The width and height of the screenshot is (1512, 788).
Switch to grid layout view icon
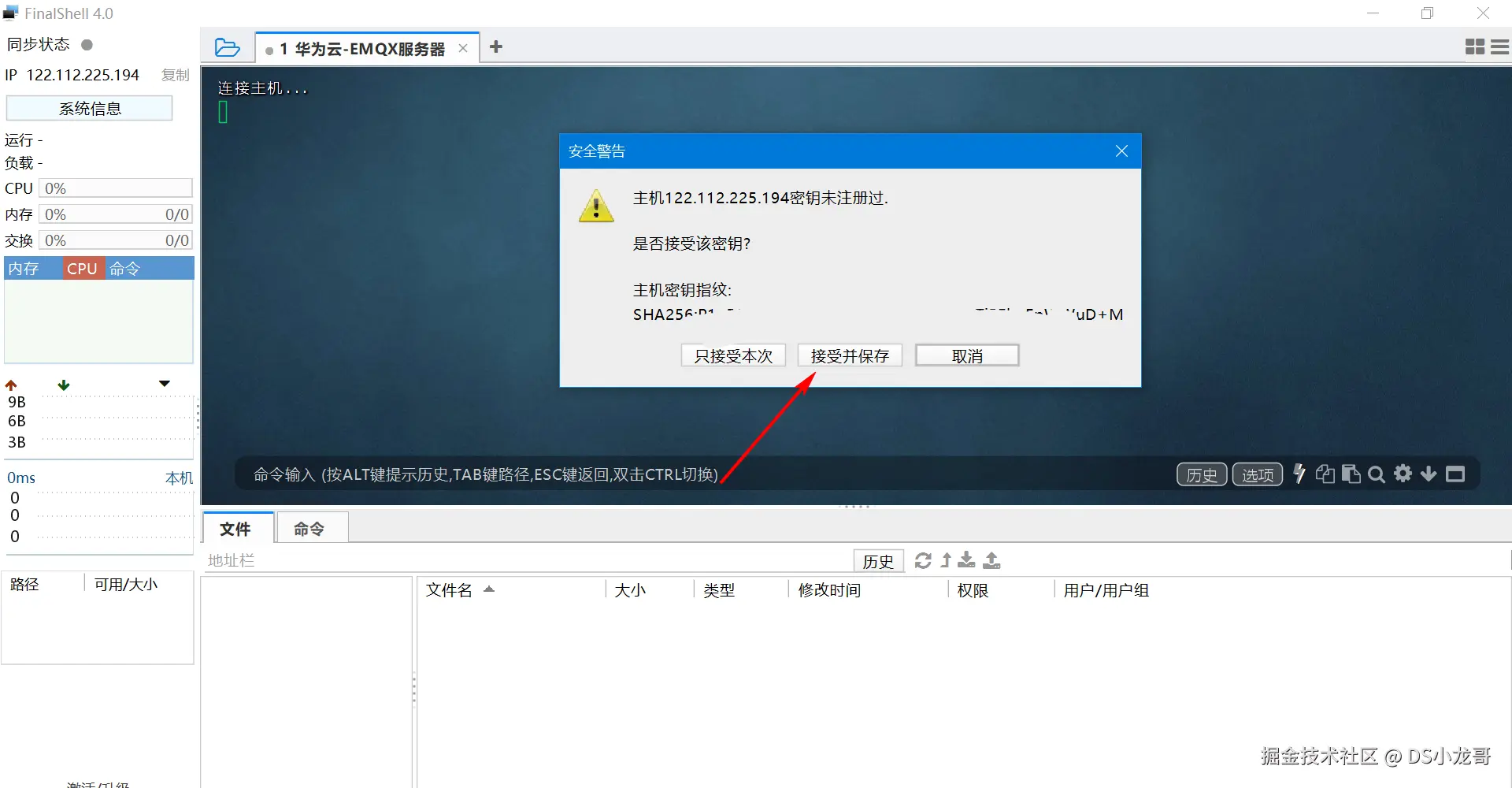coord(1475,47)
